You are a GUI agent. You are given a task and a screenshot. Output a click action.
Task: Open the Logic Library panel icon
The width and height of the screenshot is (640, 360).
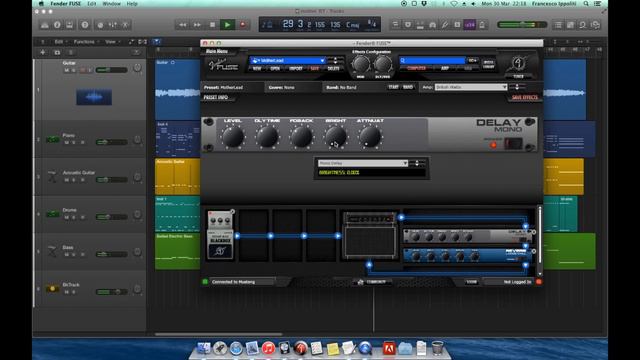pos(44,25)
